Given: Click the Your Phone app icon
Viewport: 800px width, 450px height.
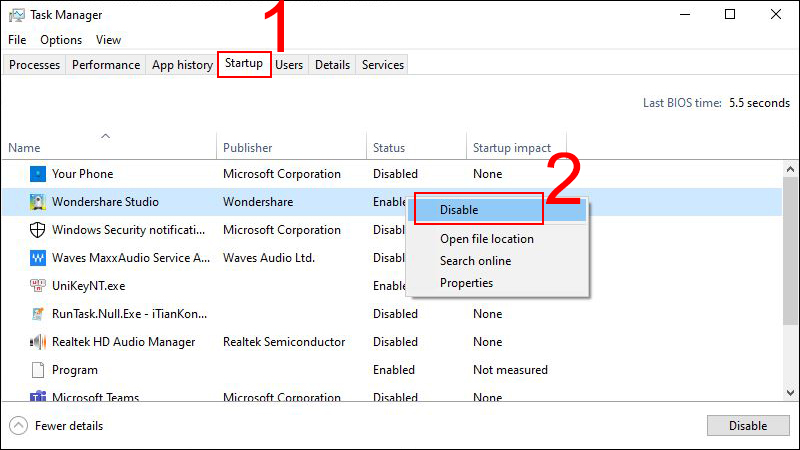Looking at the screenshot, I should point(38,174).
